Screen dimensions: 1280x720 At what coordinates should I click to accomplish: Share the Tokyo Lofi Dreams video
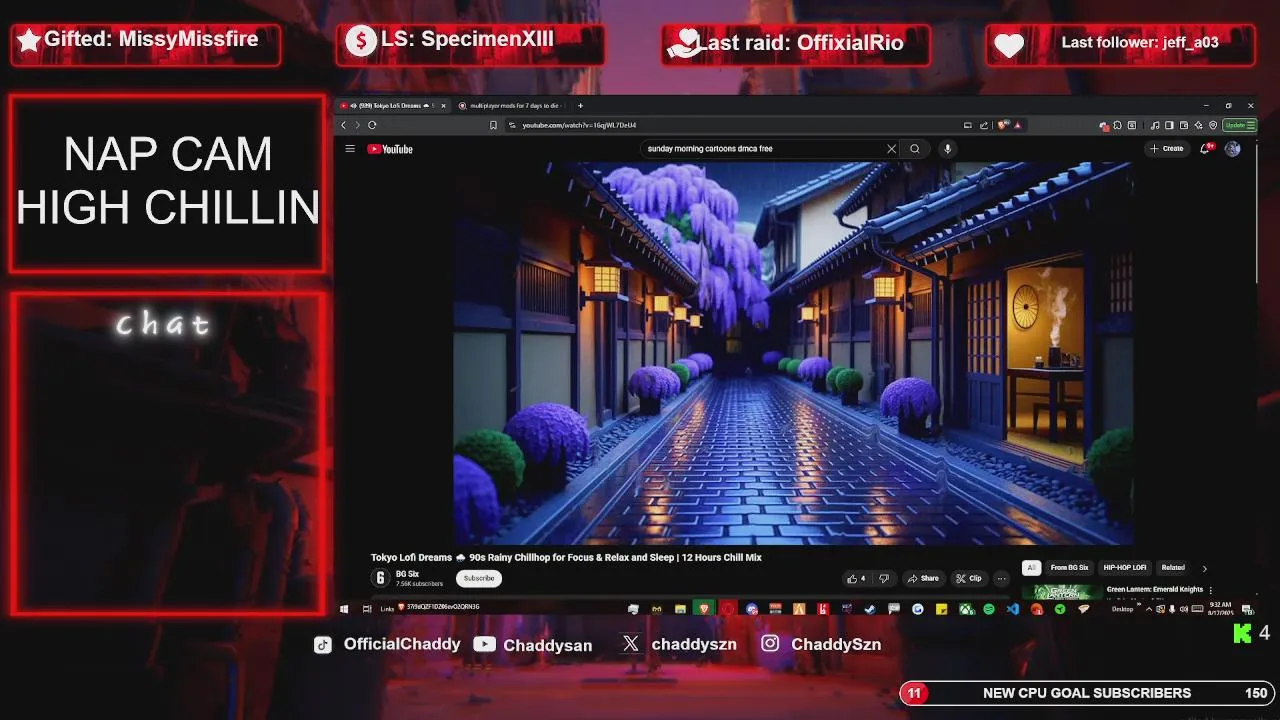(923, 578)
